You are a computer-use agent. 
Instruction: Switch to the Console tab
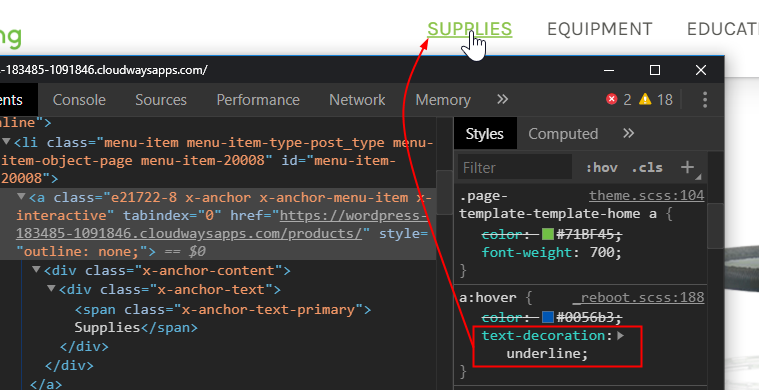click(x=79, y=100)
